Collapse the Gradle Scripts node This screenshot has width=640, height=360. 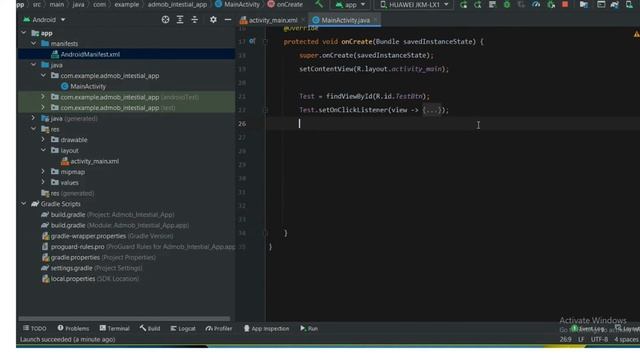(x=24, y=204)
